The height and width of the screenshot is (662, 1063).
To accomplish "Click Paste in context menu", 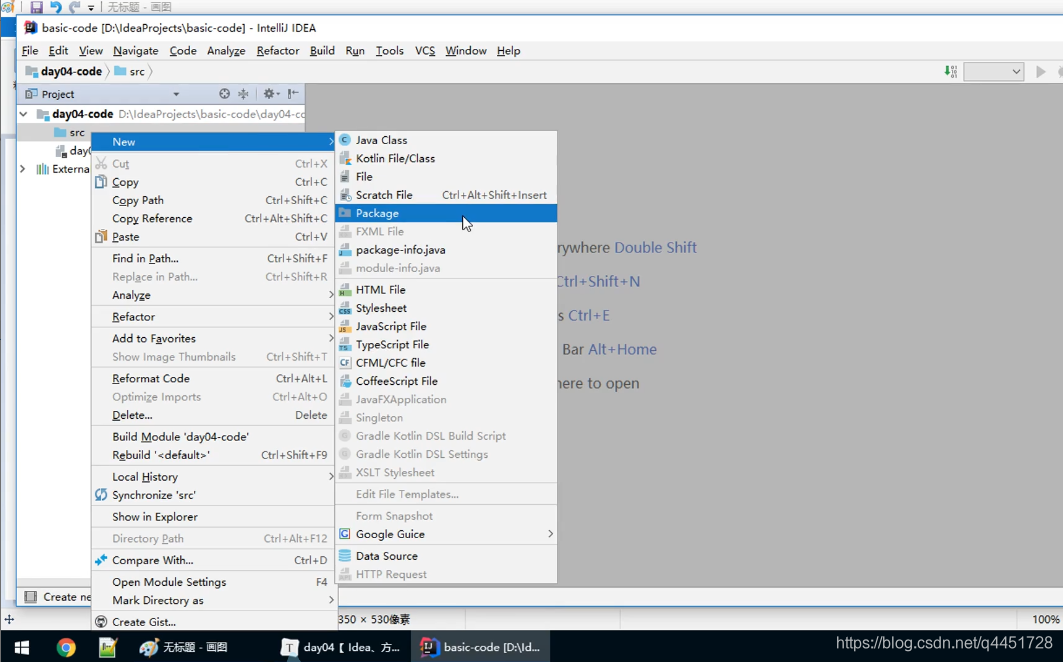I will pyautogui.click(x=213, y=237).
